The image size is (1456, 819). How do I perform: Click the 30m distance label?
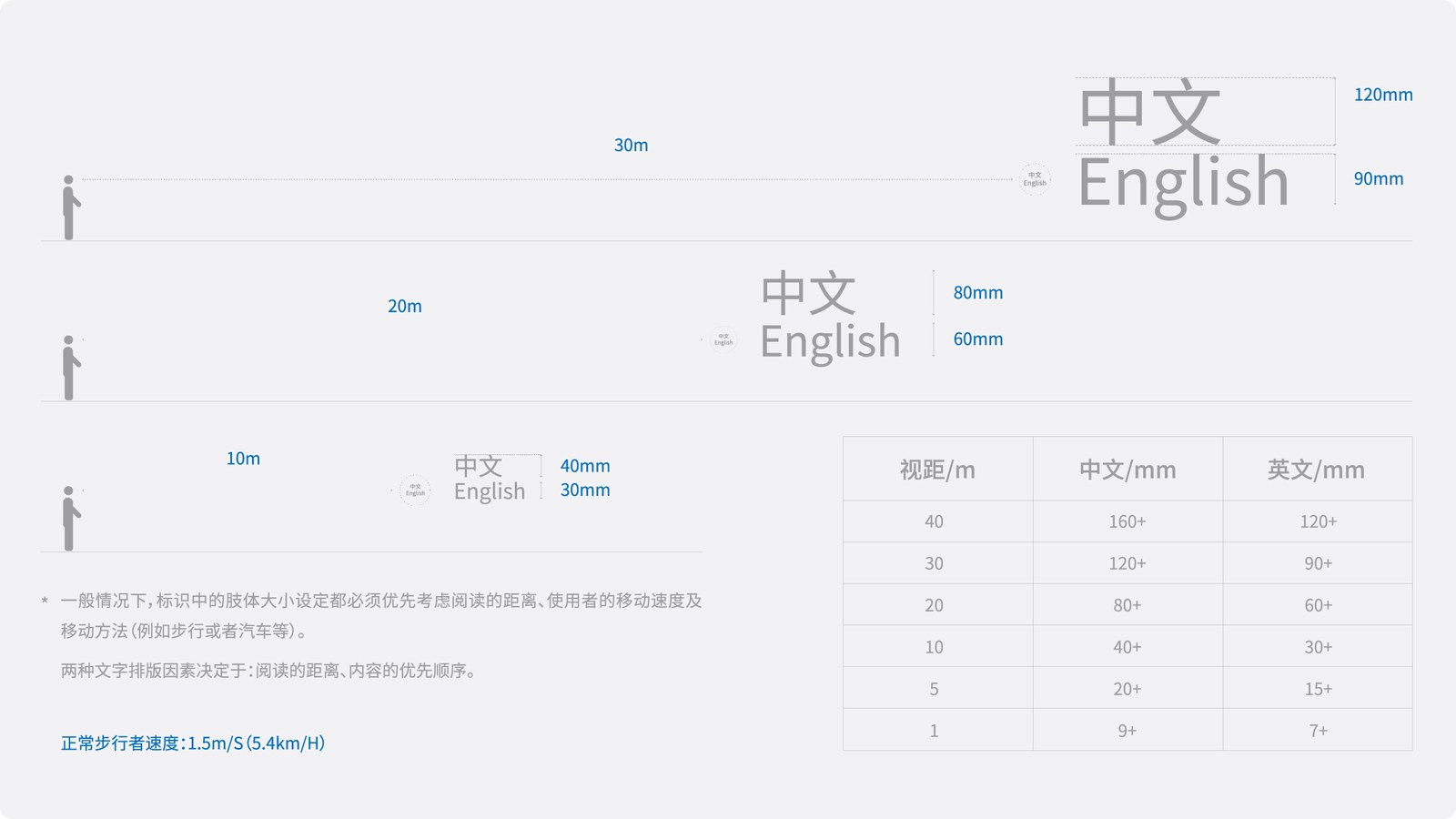(631, 146)
